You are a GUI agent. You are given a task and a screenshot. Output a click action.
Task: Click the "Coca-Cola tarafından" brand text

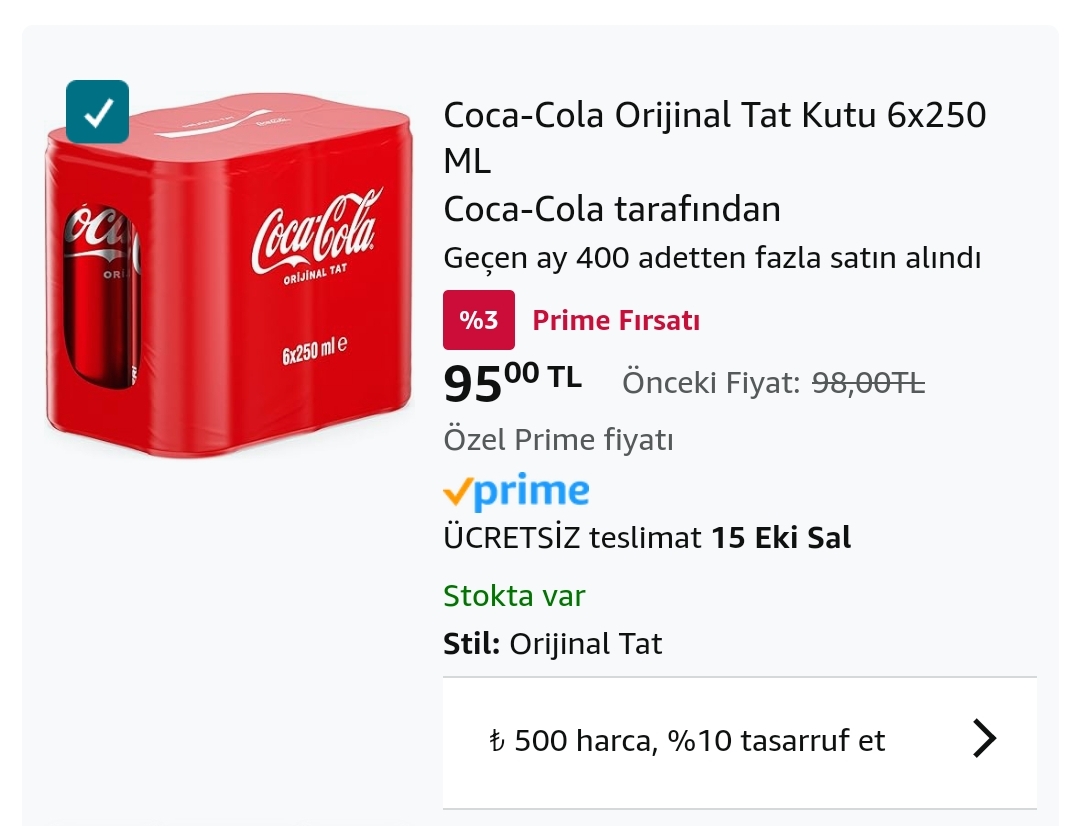click(x=611, y=210)
